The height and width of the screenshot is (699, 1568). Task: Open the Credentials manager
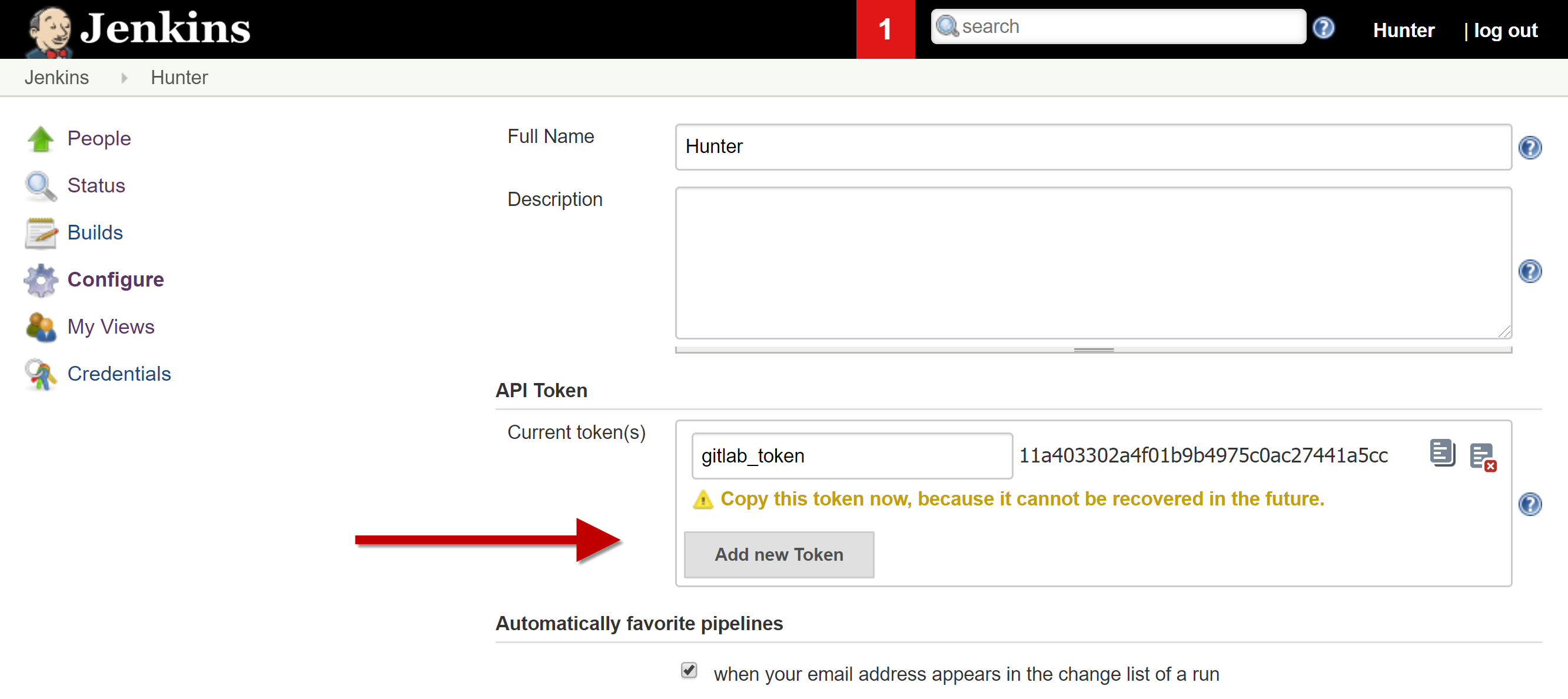click(119, 374)
